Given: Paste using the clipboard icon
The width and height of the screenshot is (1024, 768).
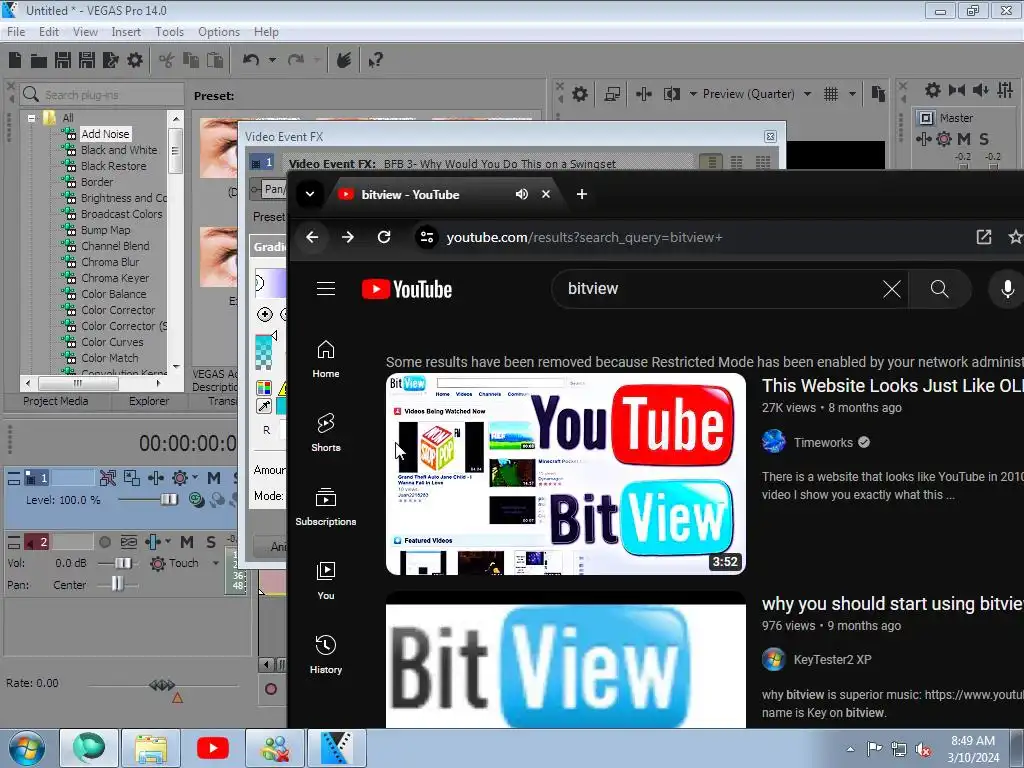Looking at the screenshot, I should (215, 61).
